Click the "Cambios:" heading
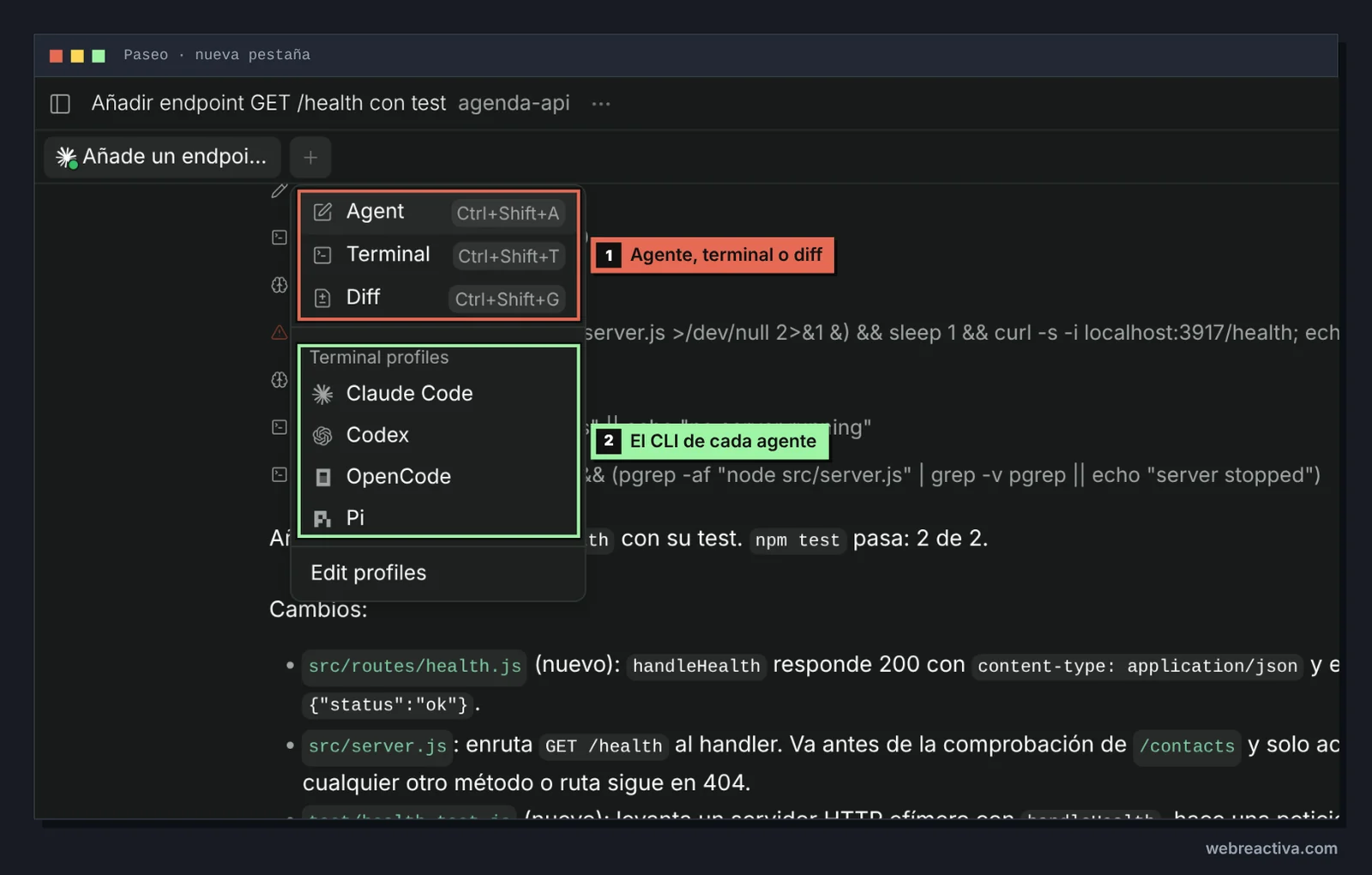The image size is (1372, 875). pyautogui.click(x=318, y=609)
